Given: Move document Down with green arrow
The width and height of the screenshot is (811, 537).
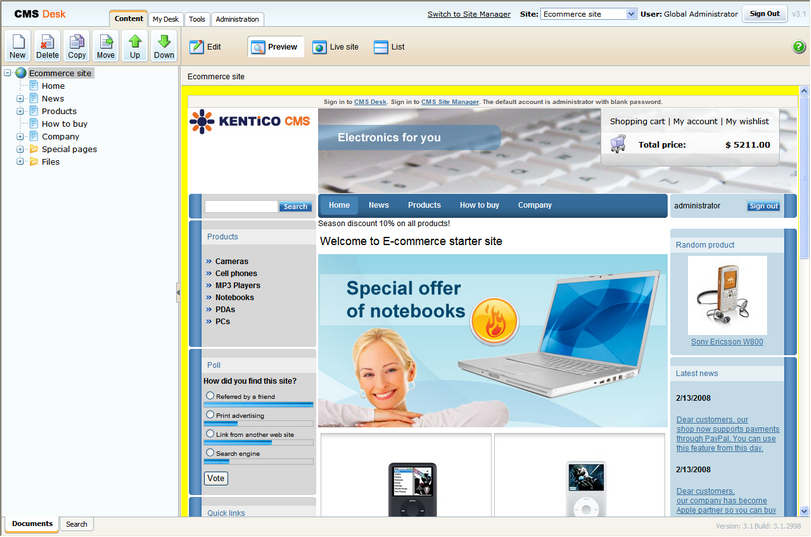Looking at the screenshot, I should [x=164, y=46].
